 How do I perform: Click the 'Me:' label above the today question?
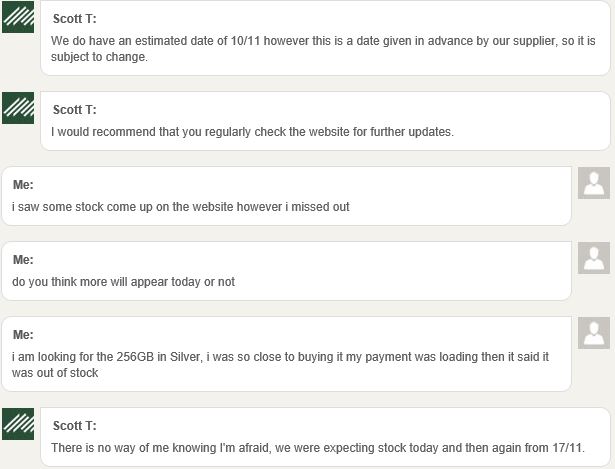click(x=23, y=260)
